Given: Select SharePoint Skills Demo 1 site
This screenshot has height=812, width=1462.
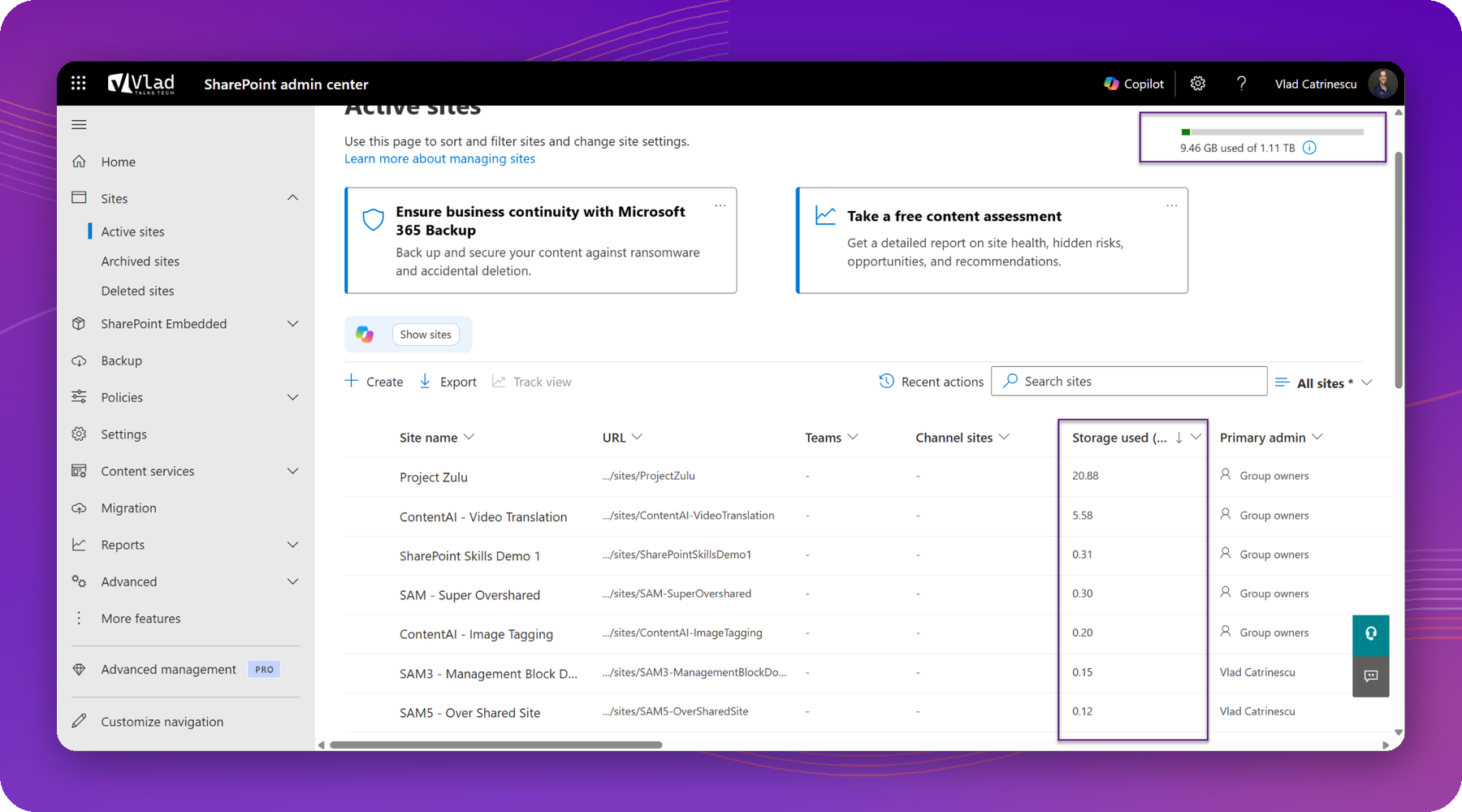Looking at the screenshot, I should point(469,555).
